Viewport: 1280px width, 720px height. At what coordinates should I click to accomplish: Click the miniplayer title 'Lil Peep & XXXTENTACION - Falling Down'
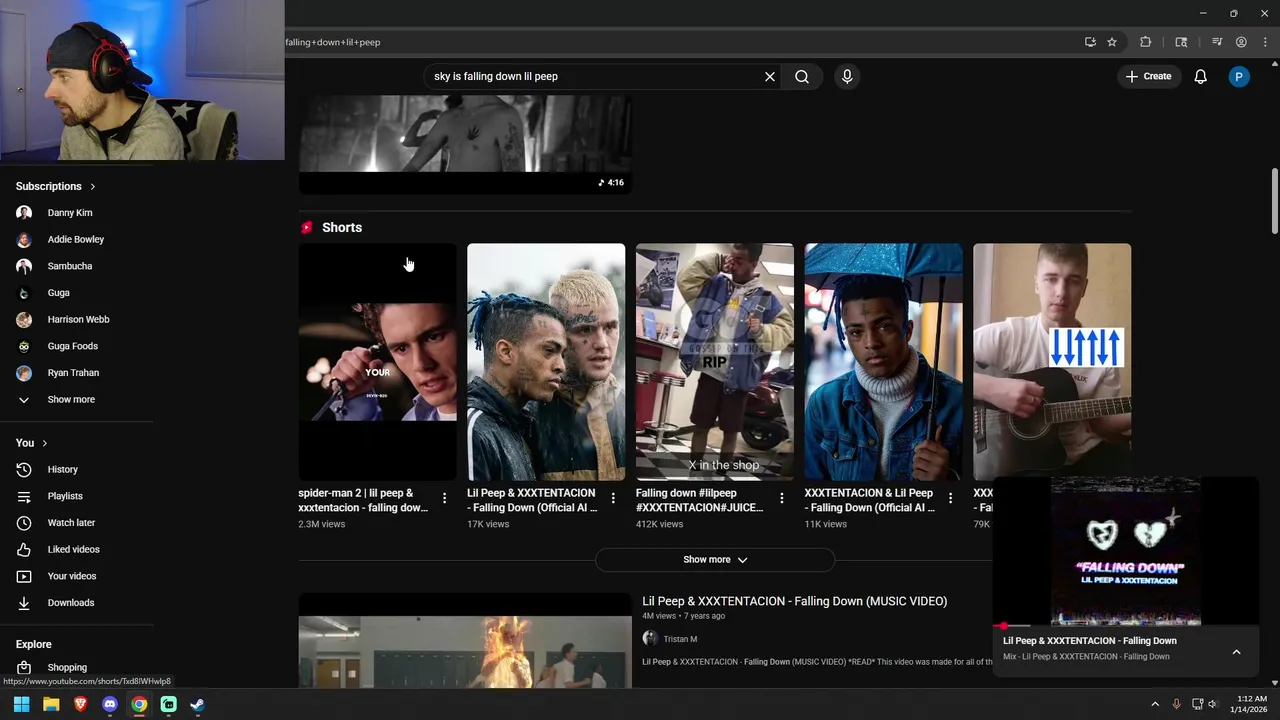[x=1090, y=641]
